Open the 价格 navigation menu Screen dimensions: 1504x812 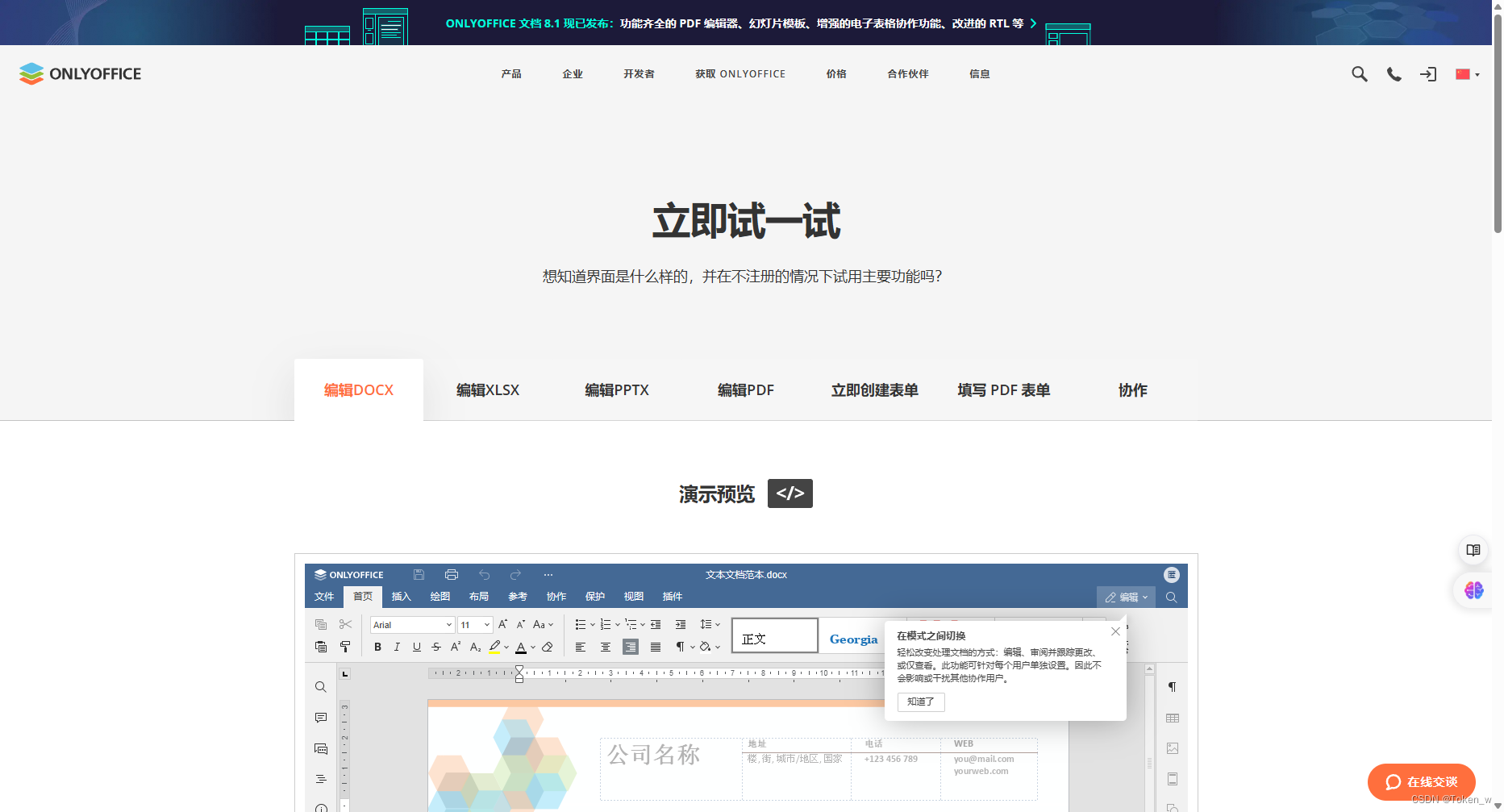point(836,73)
